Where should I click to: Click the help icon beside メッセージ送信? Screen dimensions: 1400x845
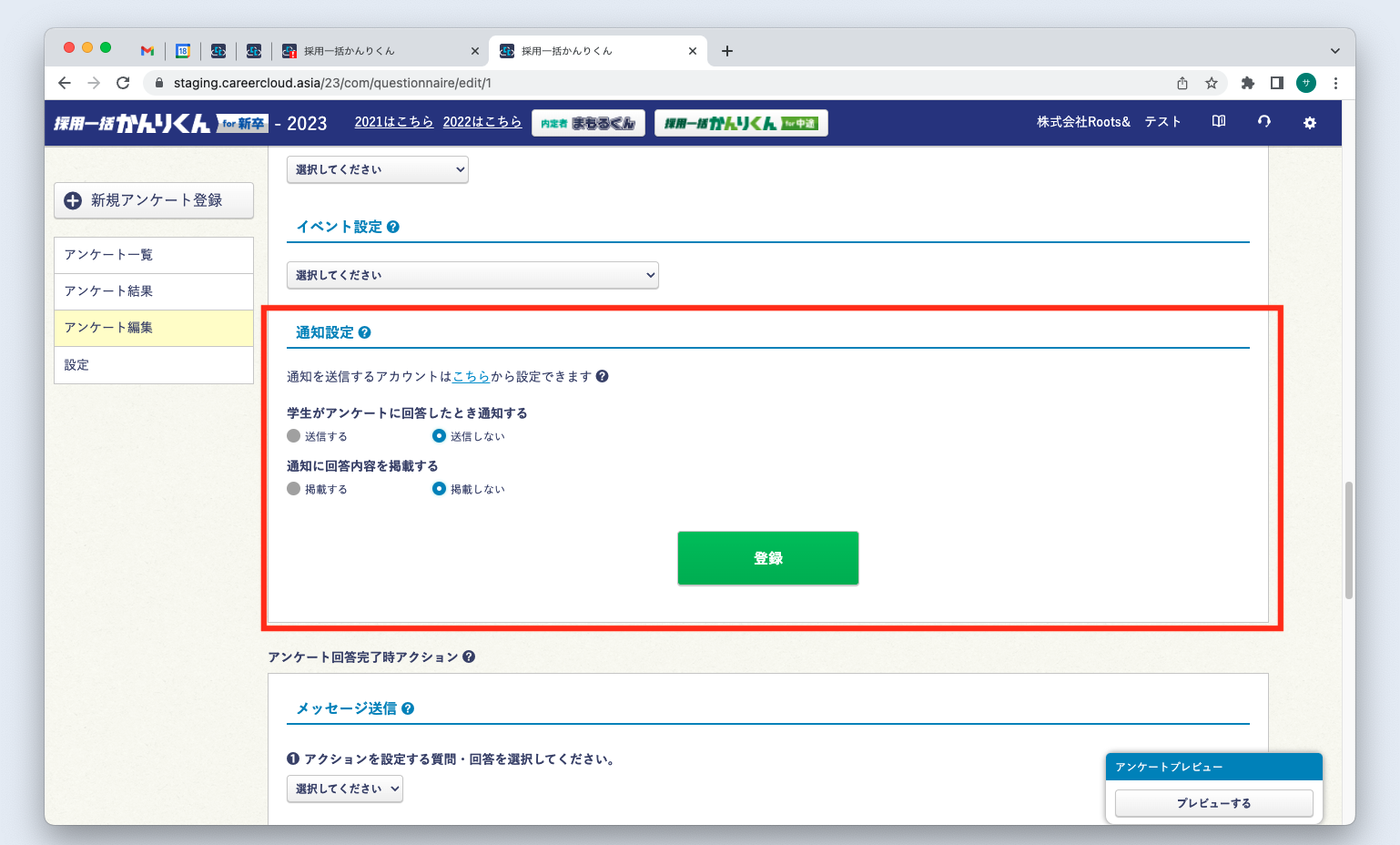tap(408, 708)
